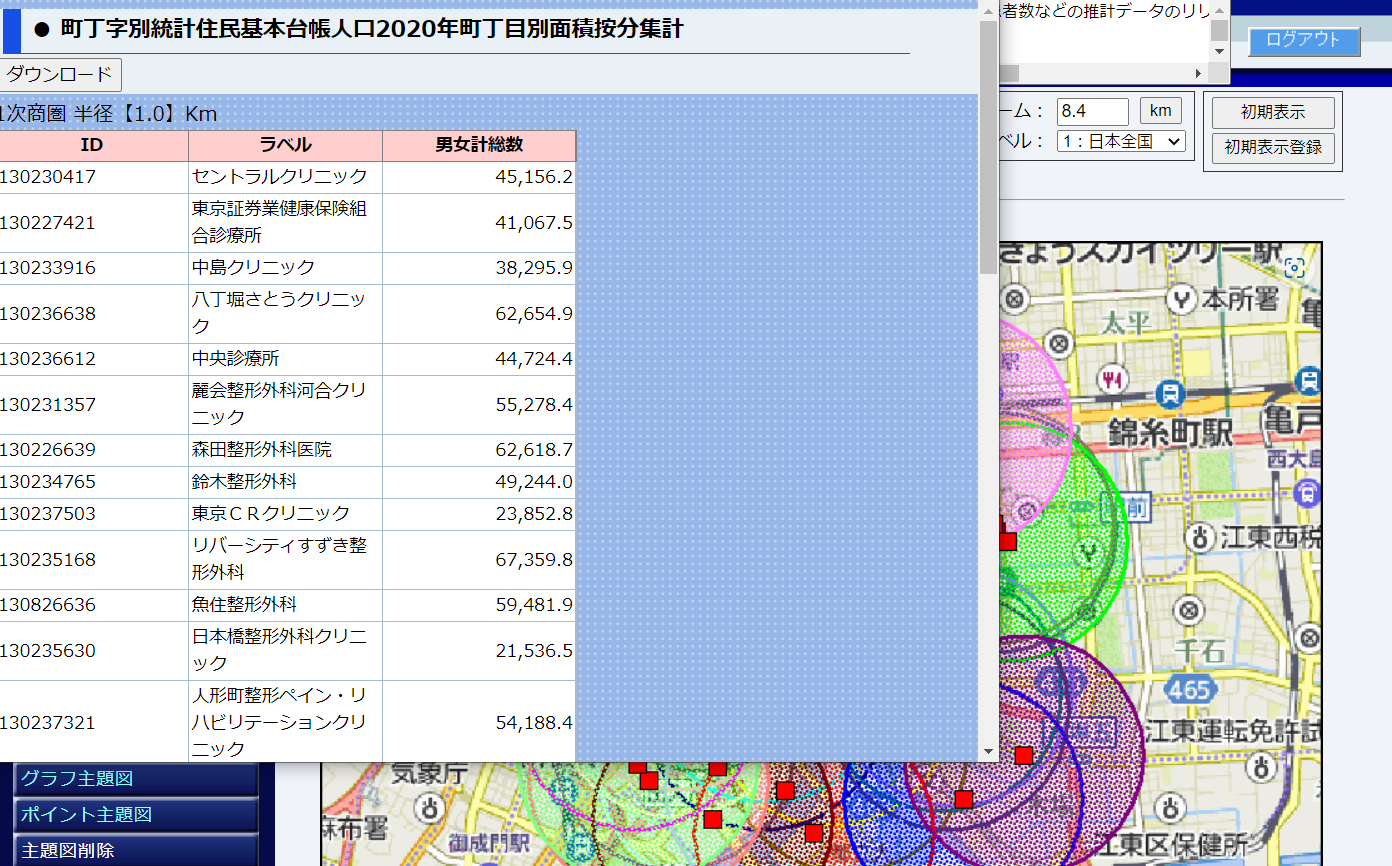
Task: Click the map locate icon near Skytree station
Action: pos(1294,267)
